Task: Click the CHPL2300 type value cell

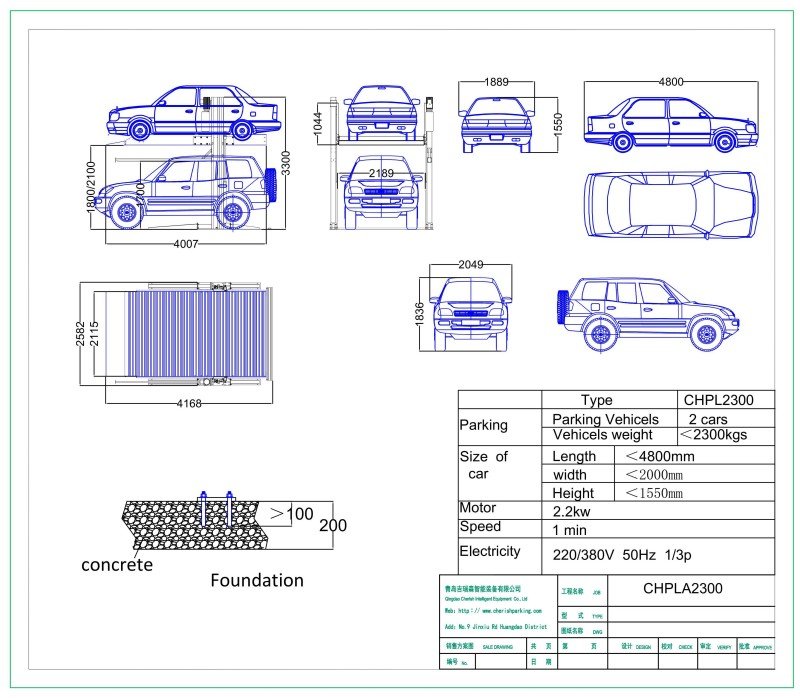Action: [x=712, y=399]
